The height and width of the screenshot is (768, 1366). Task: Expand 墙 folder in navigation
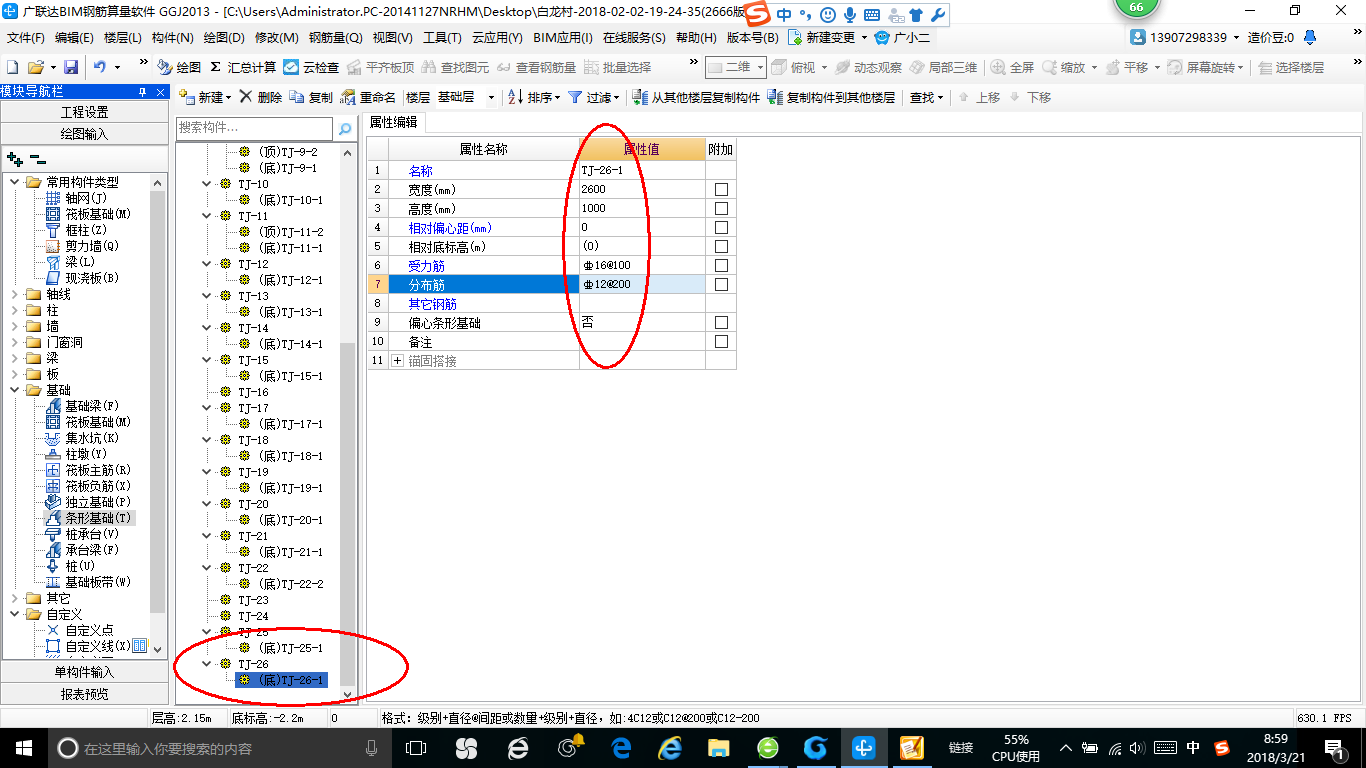pyautogui.click(x=14, y=326)
